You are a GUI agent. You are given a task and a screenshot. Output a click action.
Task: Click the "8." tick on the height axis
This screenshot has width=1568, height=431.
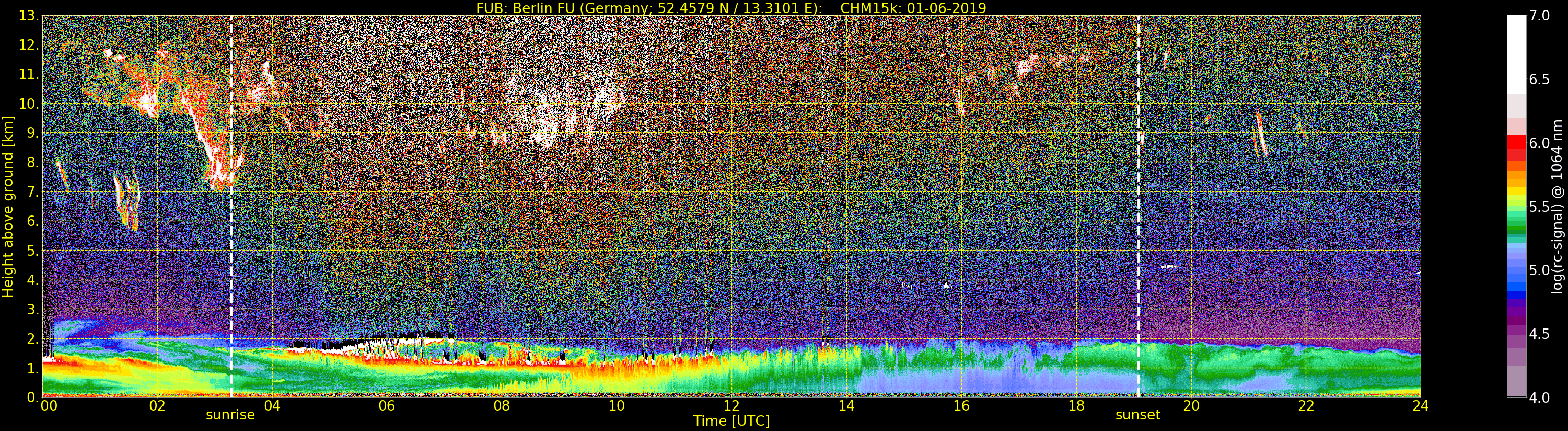click(32, 163)
